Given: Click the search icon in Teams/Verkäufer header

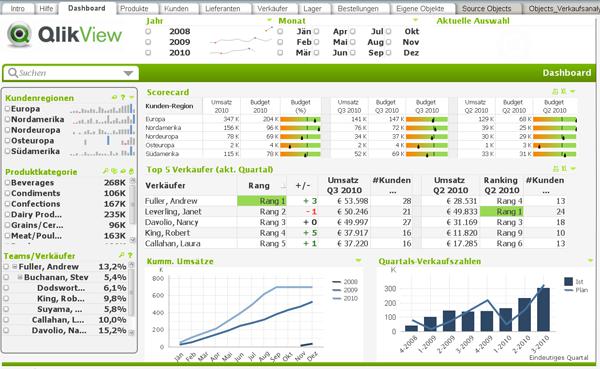Looking at the screenshot, I should tap(122, 255).
